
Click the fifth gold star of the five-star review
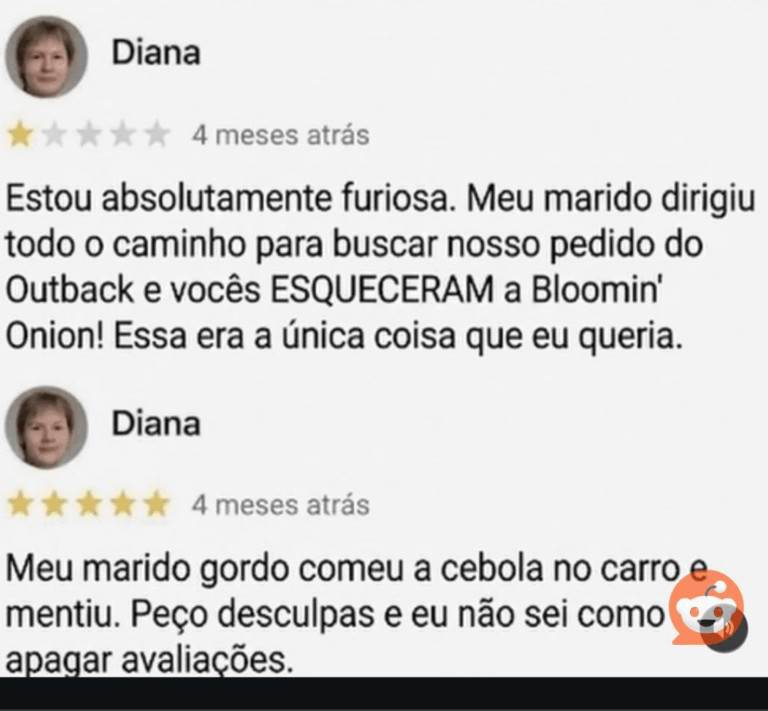pos(157,504)
